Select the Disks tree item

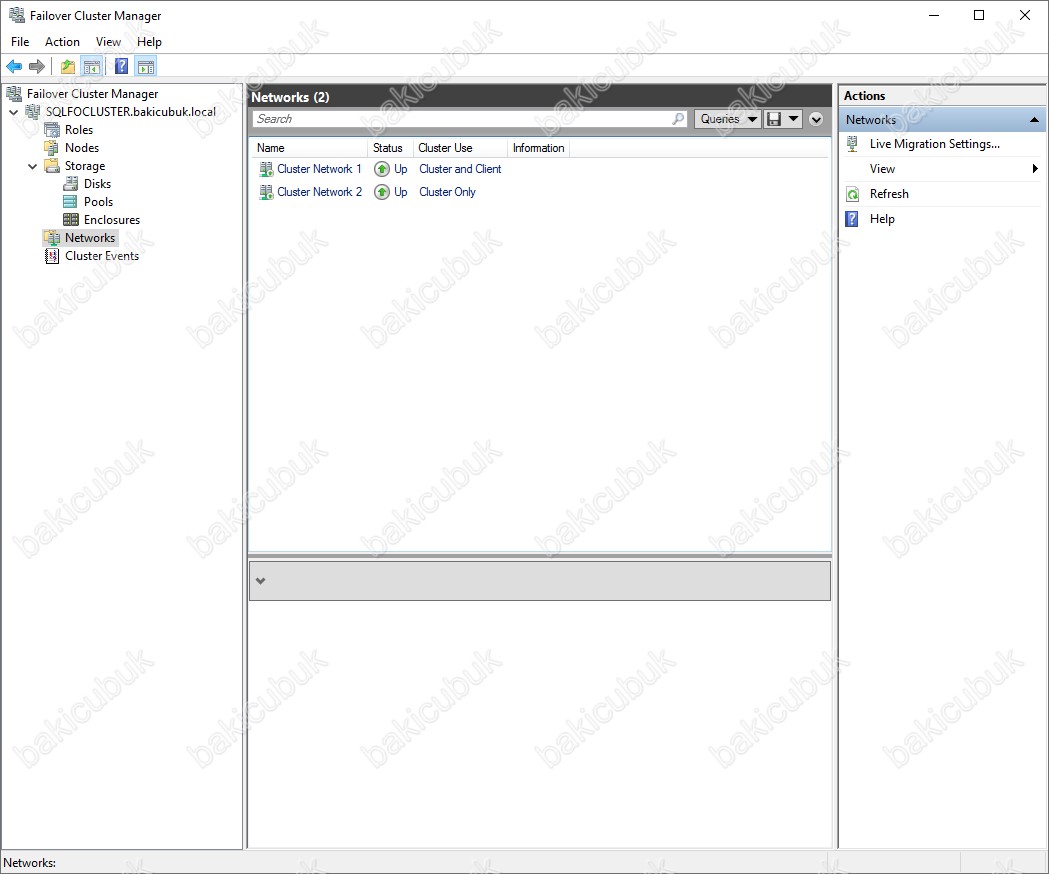point(97,183)
